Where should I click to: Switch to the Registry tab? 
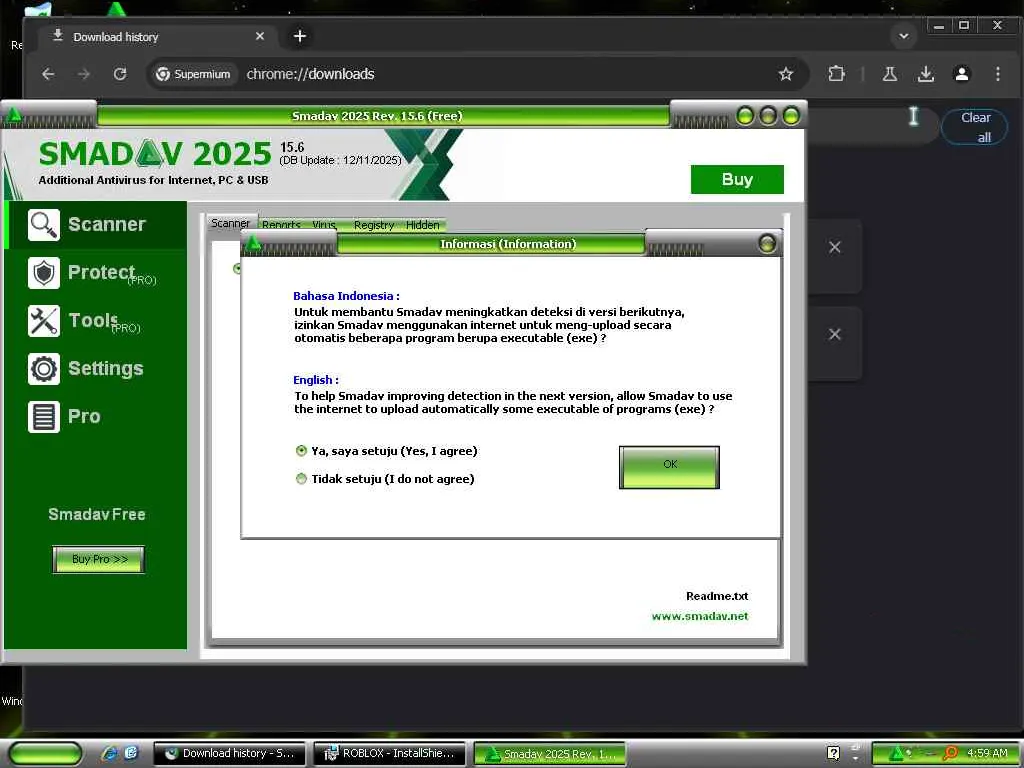(374, 225)
